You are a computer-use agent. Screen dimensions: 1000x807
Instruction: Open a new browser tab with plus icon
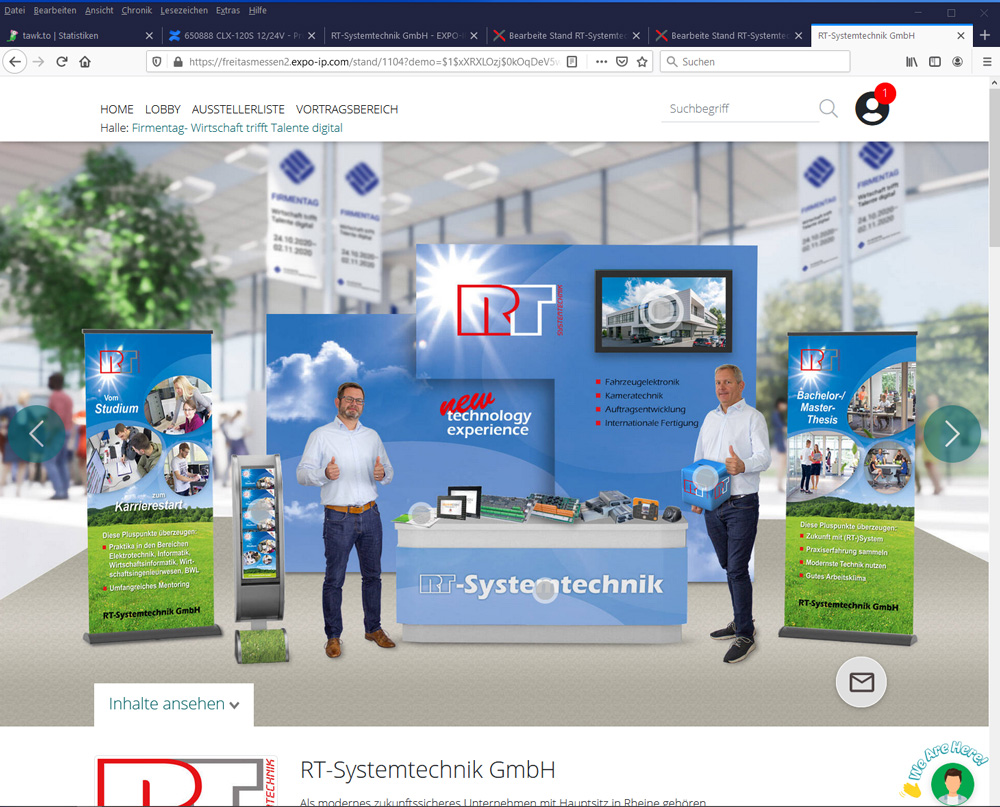pos(985,35)
